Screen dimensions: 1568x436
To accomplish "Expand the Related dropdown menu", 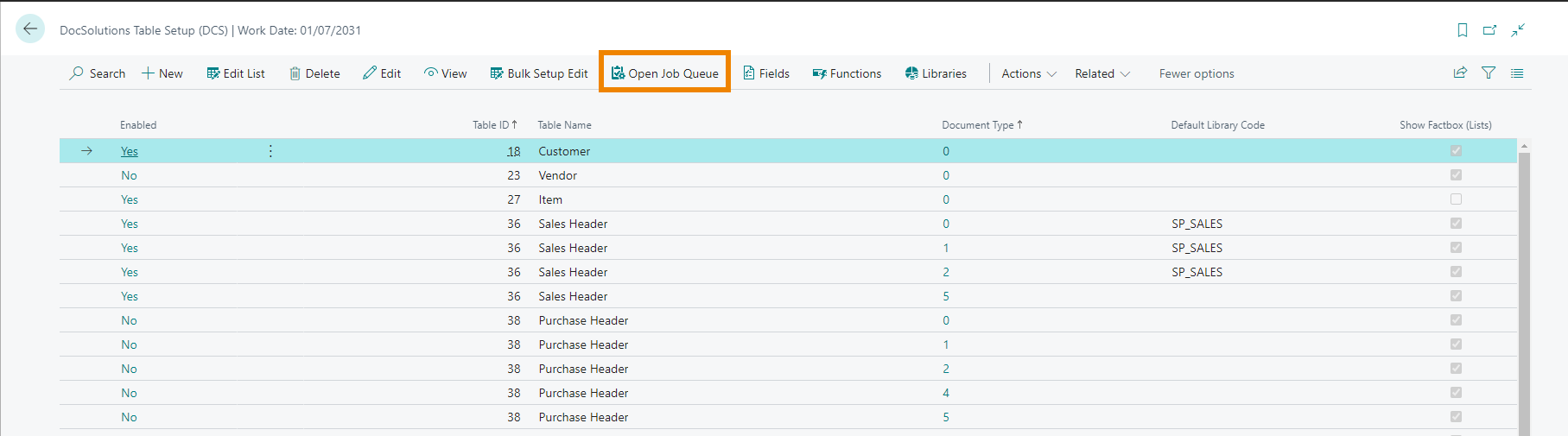I will 1101,73.
